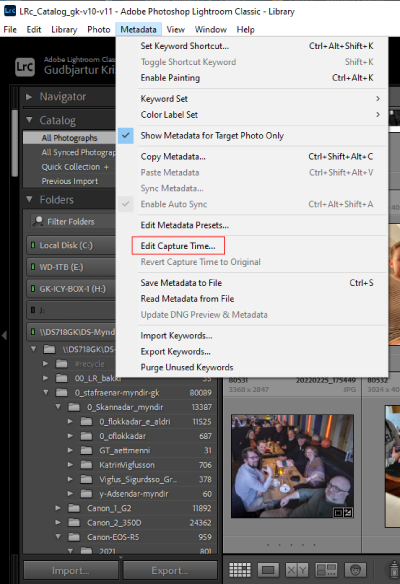Open the Window menu
The width and height of the screenshot is (400, 584).
tap(210, 29)
